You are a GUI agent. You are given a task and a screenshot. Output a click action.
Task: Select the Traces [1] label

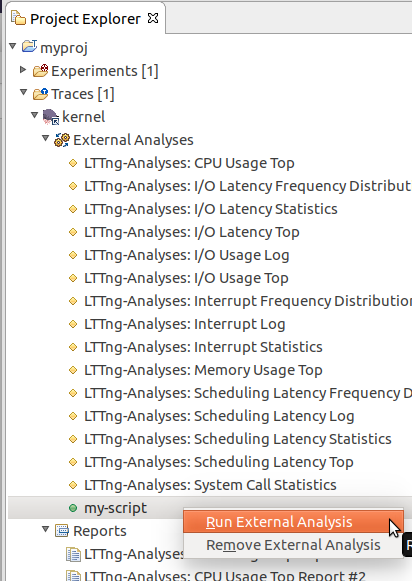coord(83,94)
